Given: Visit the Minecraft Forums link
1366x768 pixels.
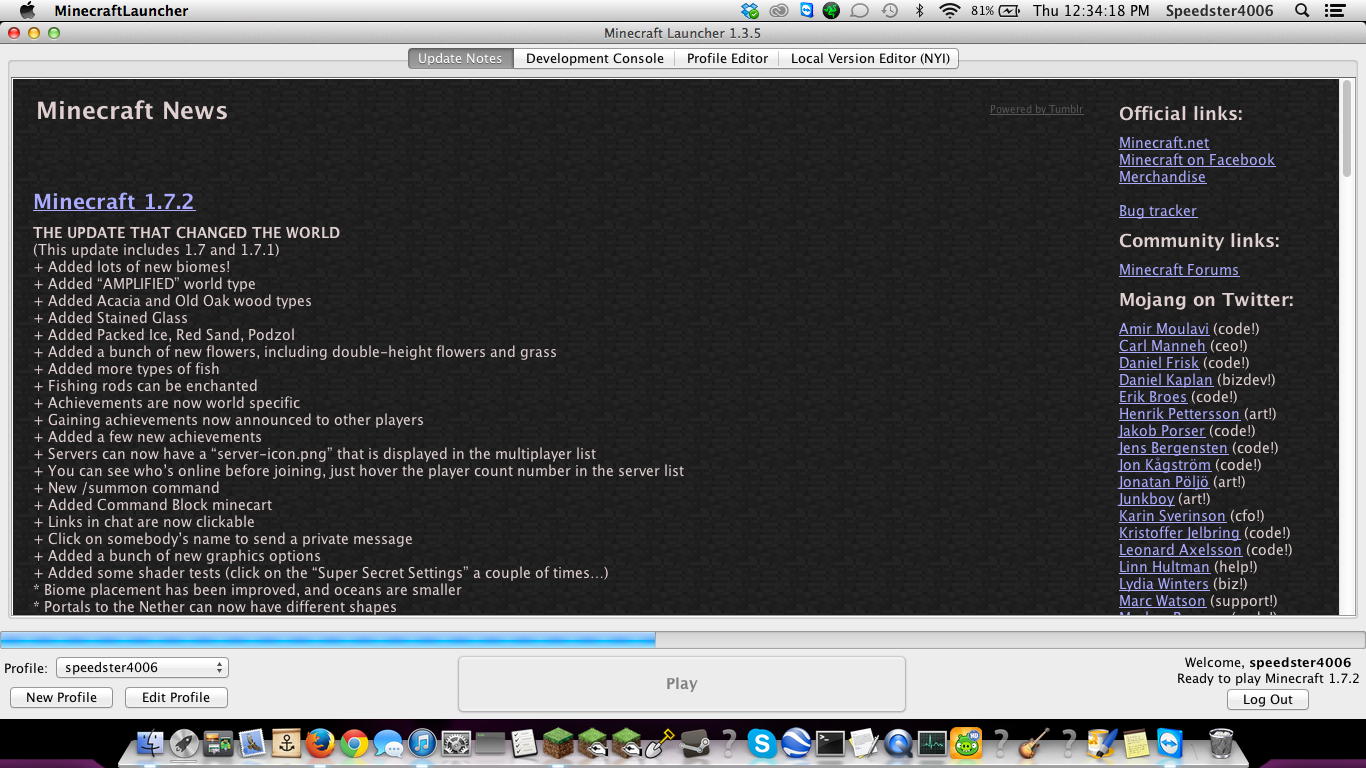Looking at the screenshot, I should click(x=1179, y=270).
